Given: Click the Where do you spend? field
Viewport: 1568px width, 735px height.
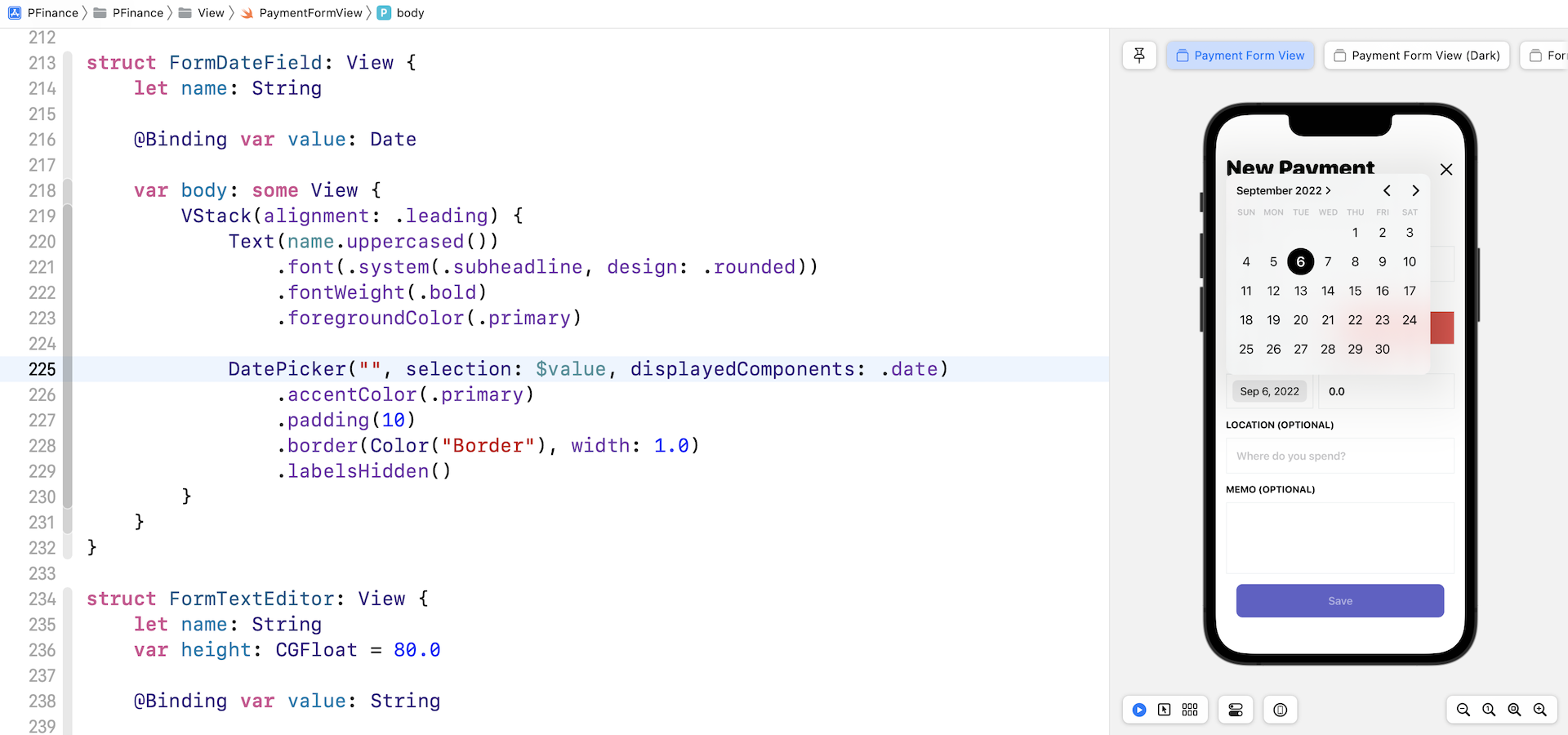Looking at the screenshot, I should pyautogui.click(x=1339, y=456).
